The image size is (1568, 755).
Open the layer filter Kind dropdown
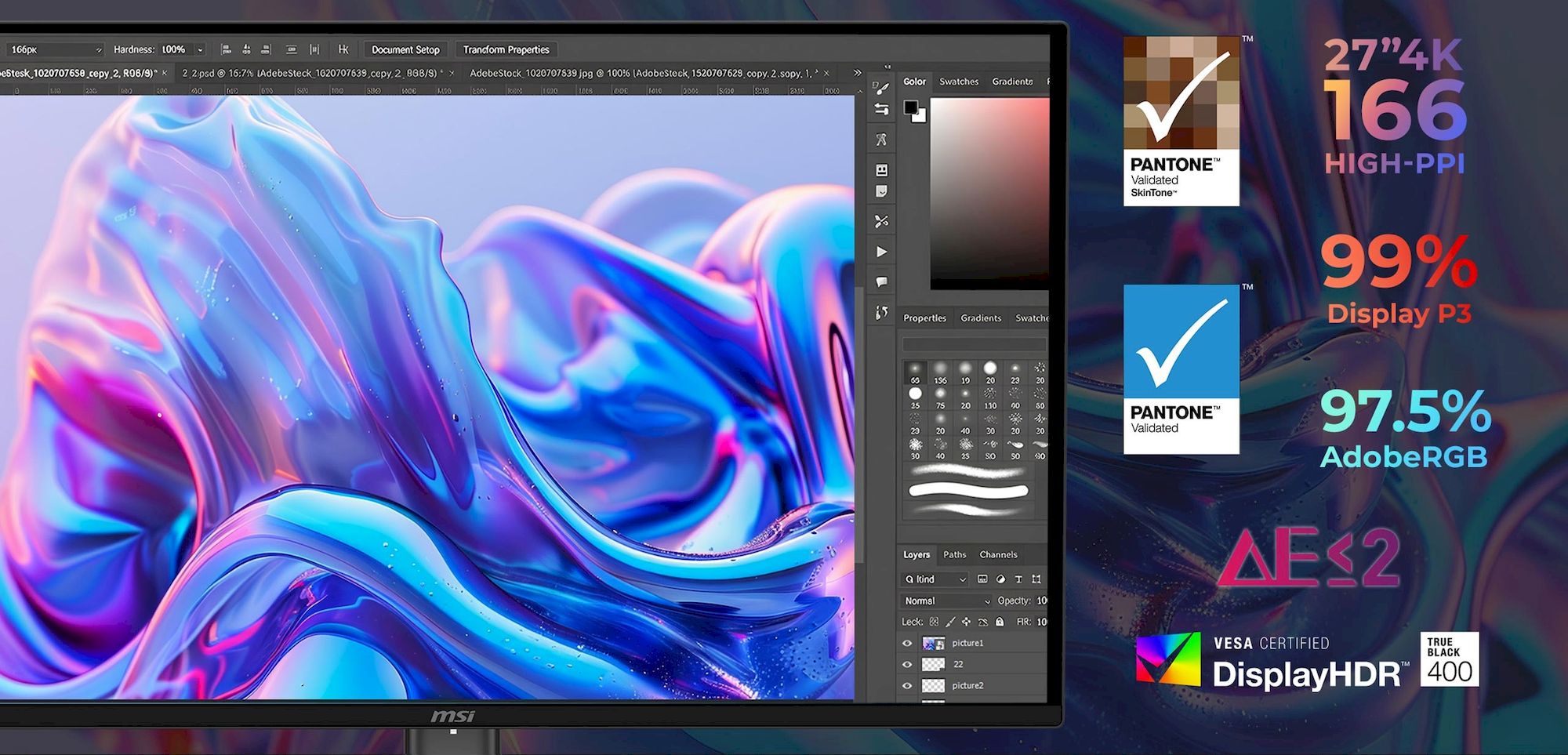point(936,579)
